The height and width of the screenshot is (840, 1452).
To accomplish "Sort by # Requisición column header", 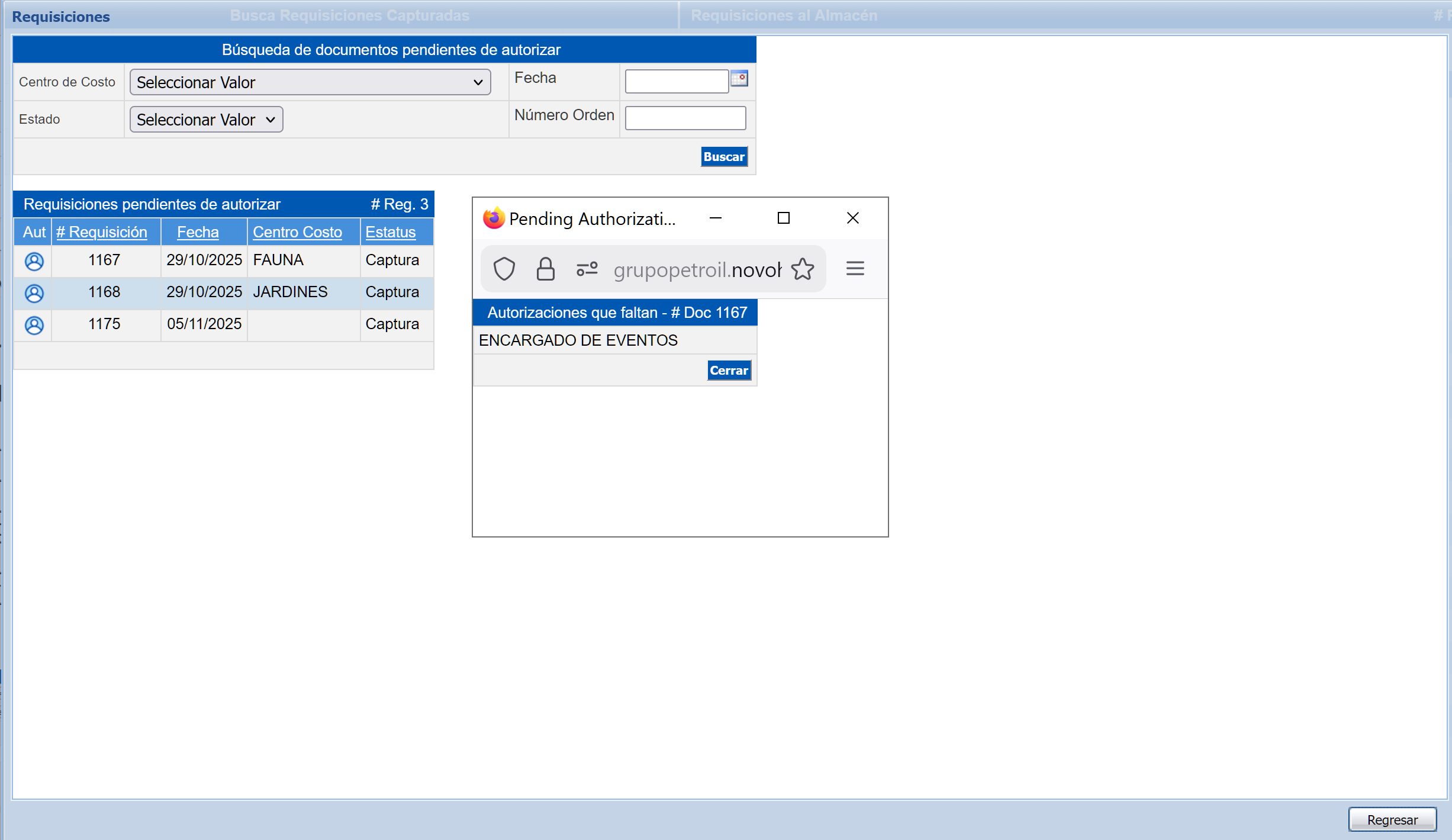I will [102, 232].
